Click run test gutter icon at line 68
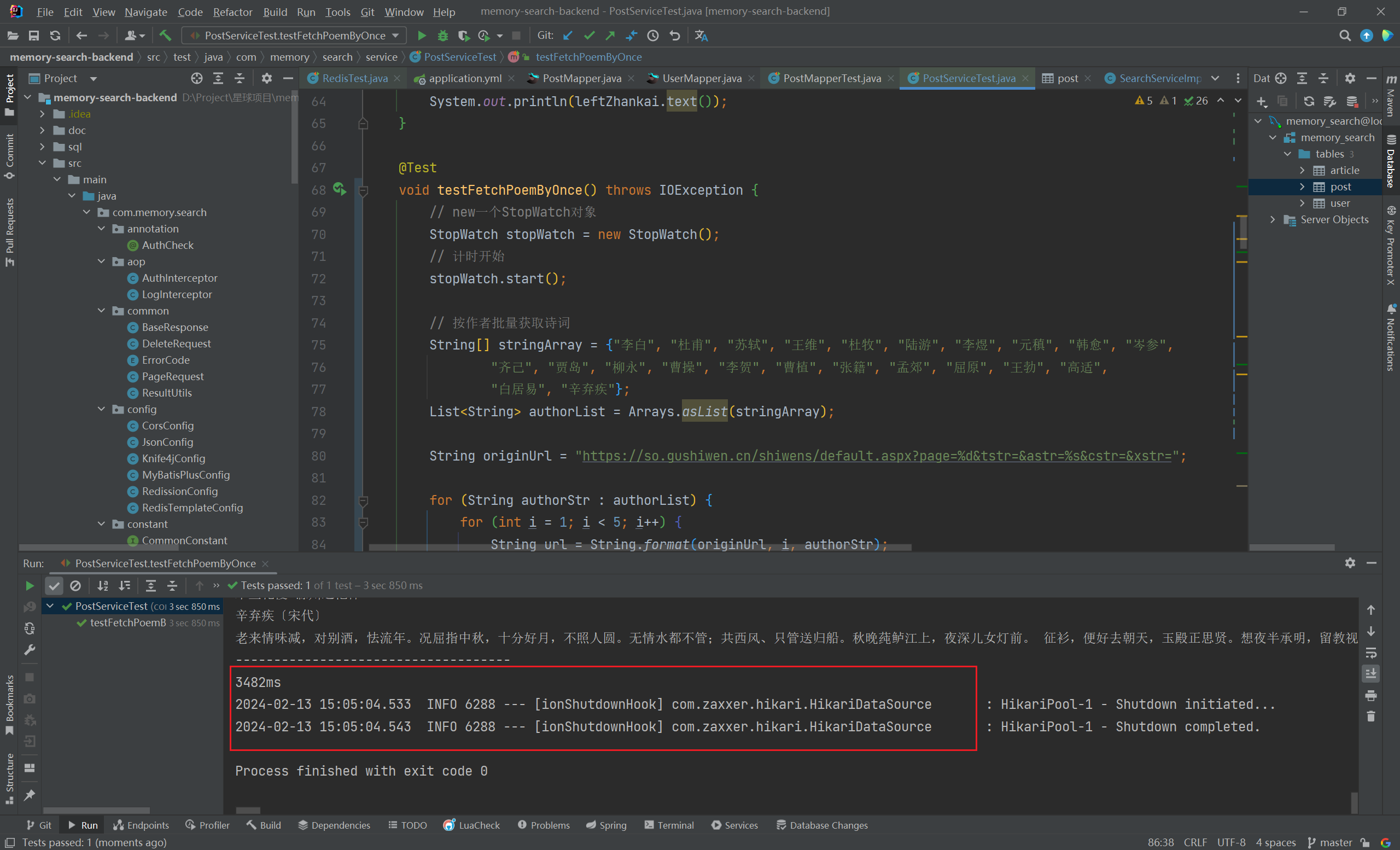 (339, 189)
